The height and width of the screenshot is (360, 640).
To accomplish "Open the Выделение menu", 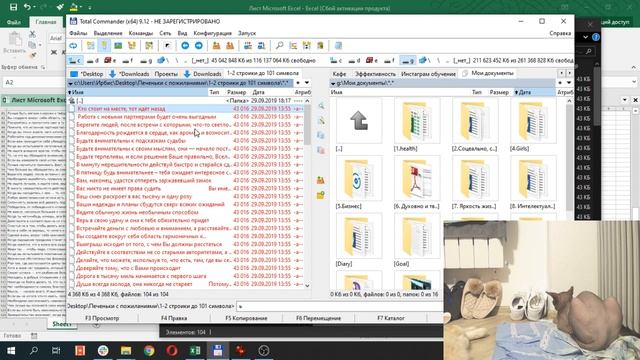I will click(108, 33).
